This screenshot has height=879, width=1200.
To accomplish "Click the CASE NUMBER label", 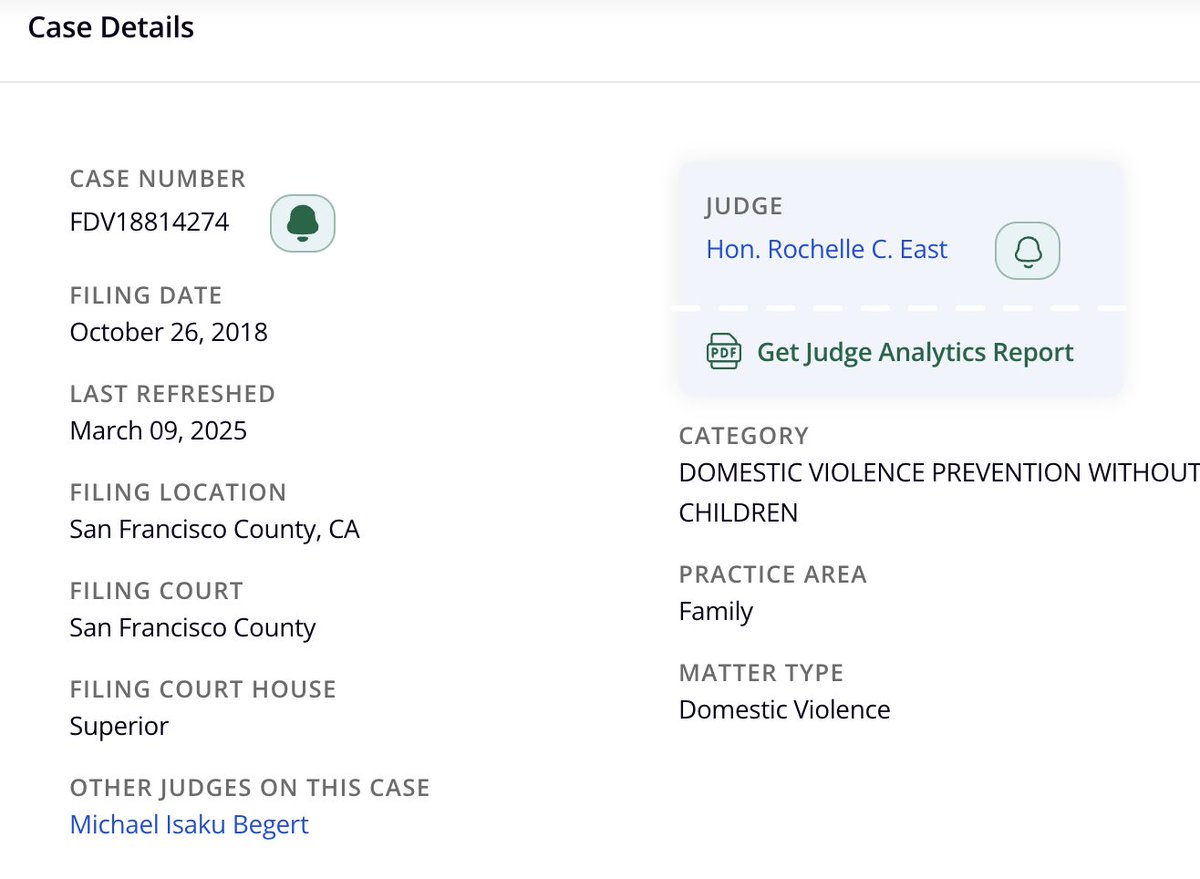I will [156, 178].
